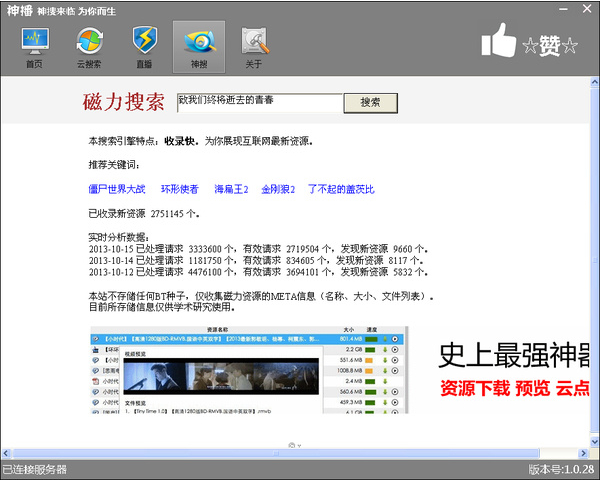Click the 资源下载 预览 云点 red banner text
The image size is (602, 483).
[x=515, y=388]
